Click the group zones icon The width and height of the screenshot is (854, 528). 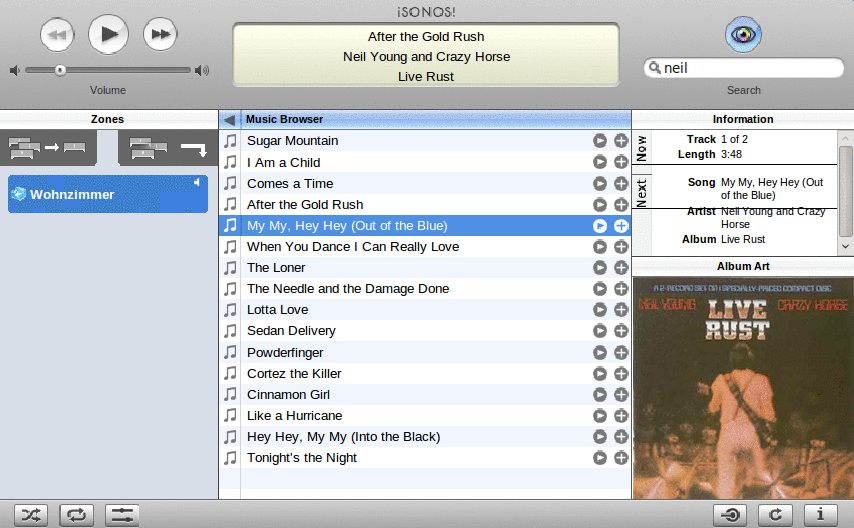48,147
